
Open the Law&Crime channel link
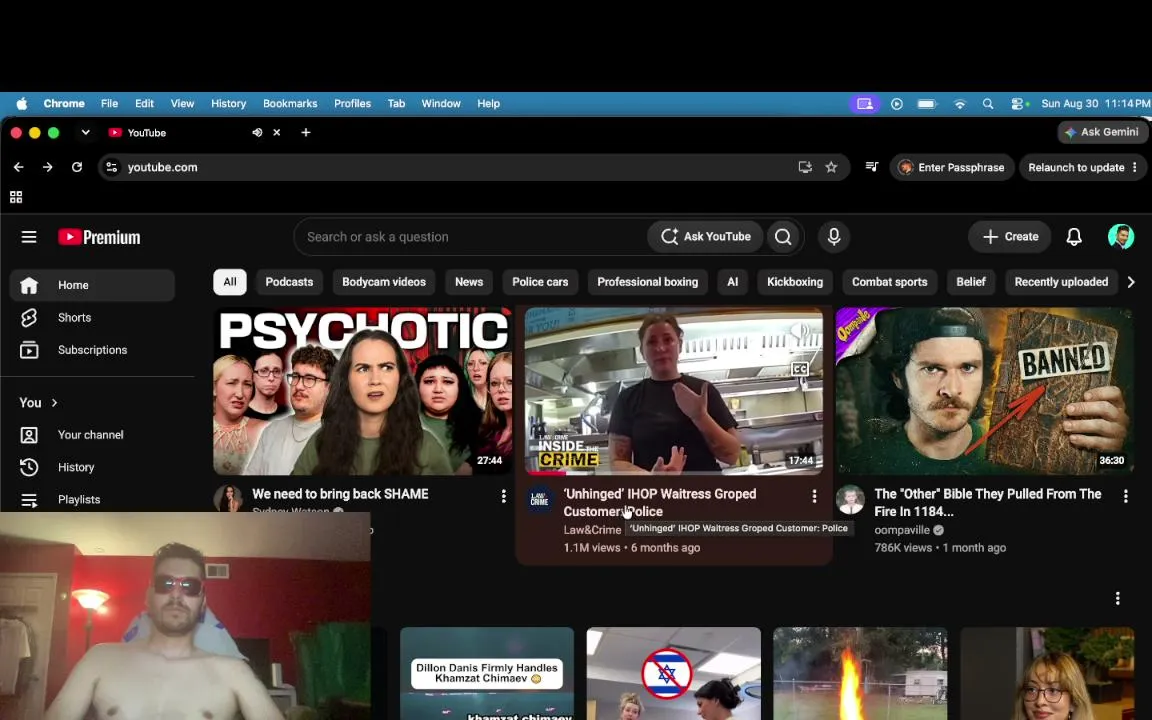592,530
